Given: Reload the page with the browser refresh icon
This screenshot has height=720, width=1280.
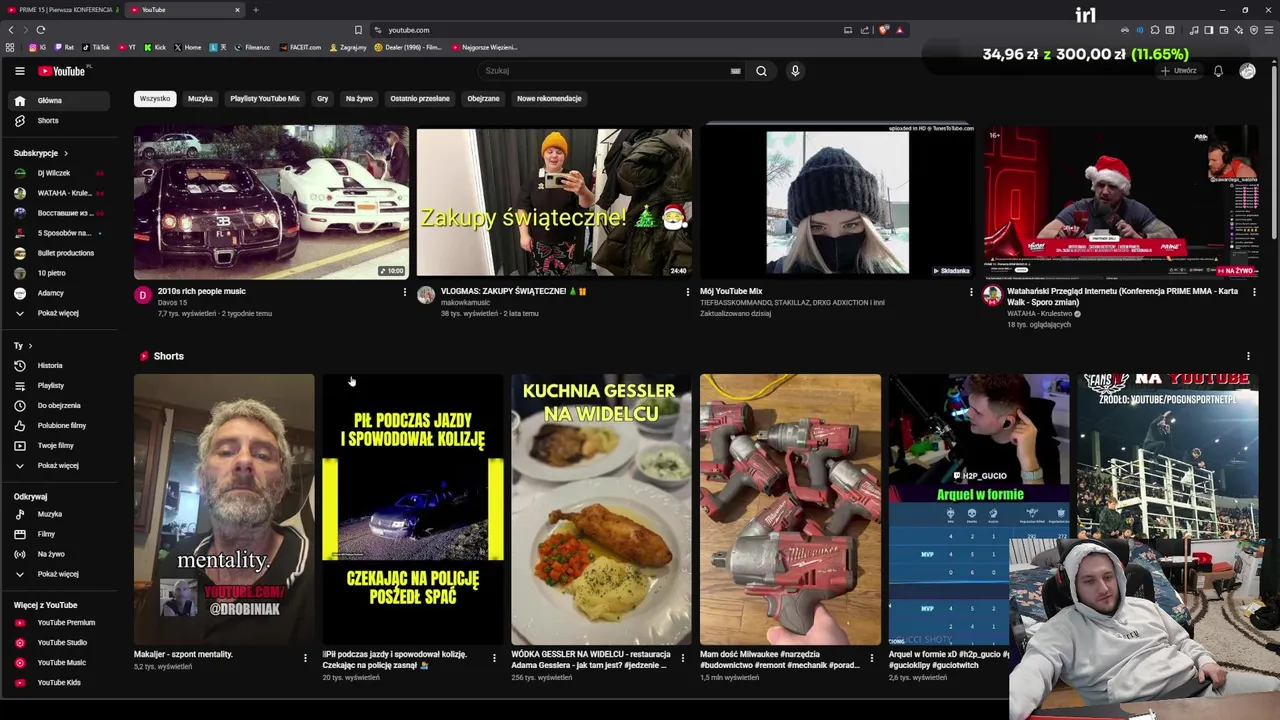Looking at the screenshot, I should pyautogui.click(x=40, y=30).
